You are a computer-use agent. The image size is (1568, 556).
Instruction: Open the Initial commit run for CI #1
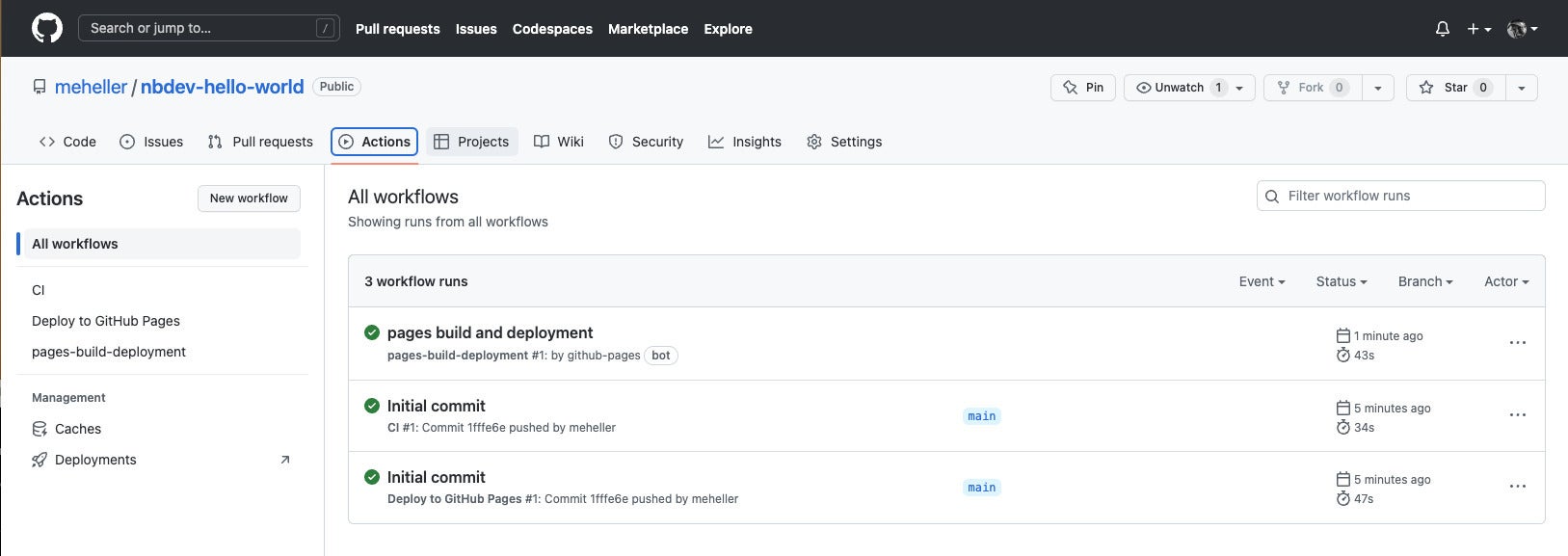tap(436, 406)
